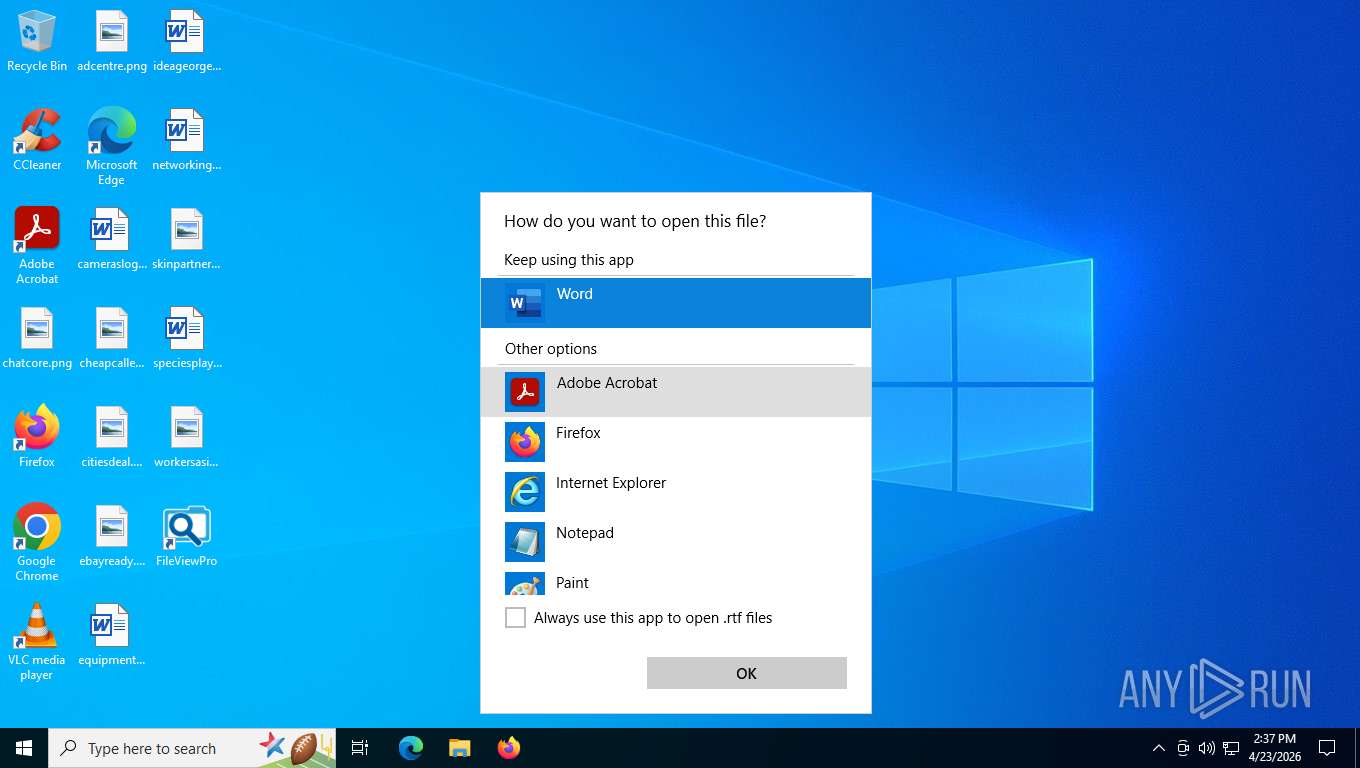Click the VLC media player shortcut

pos(37,642)
